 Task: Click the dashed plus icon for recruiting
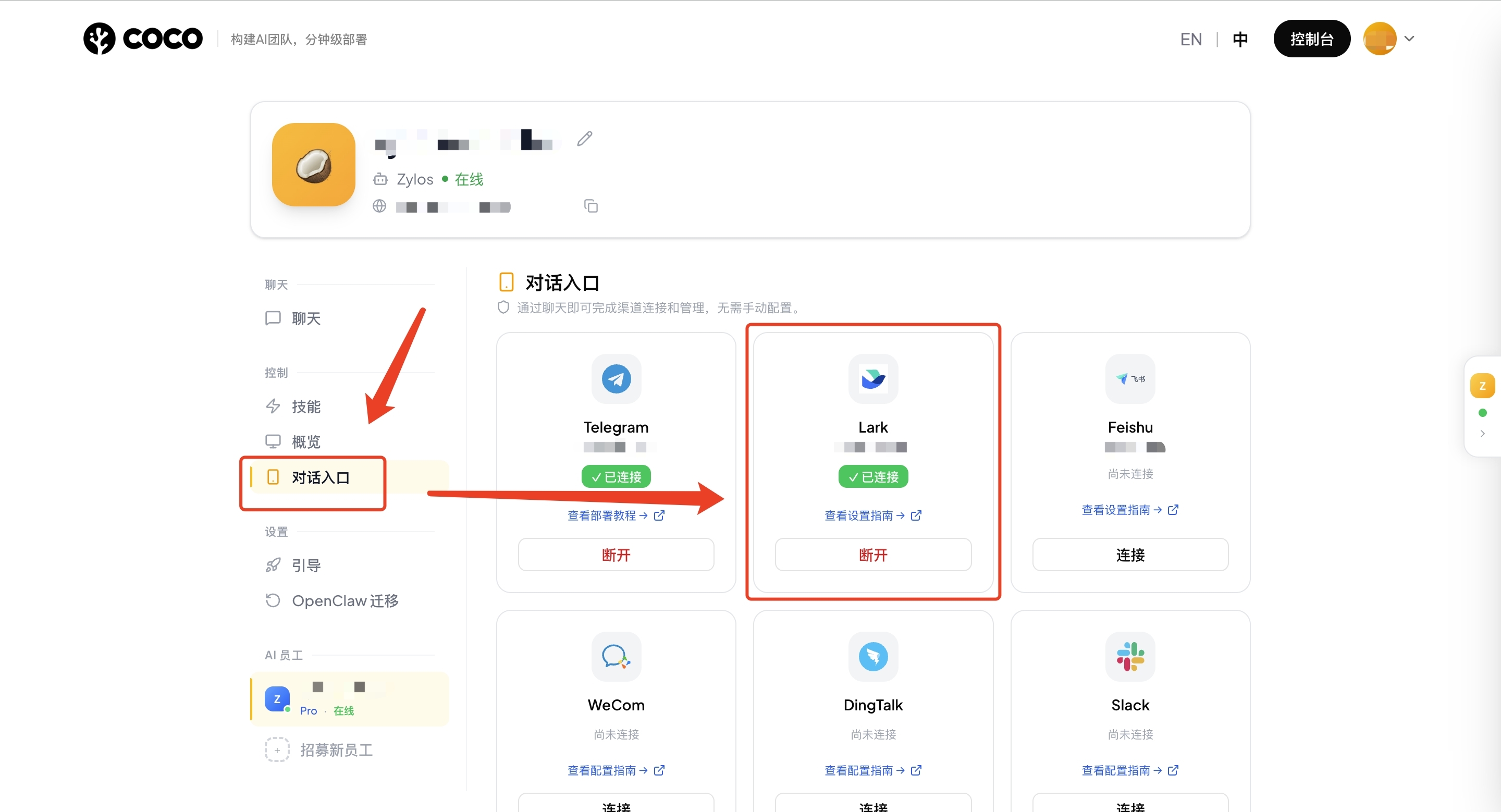pyautogui.click(x=277, y=751)
